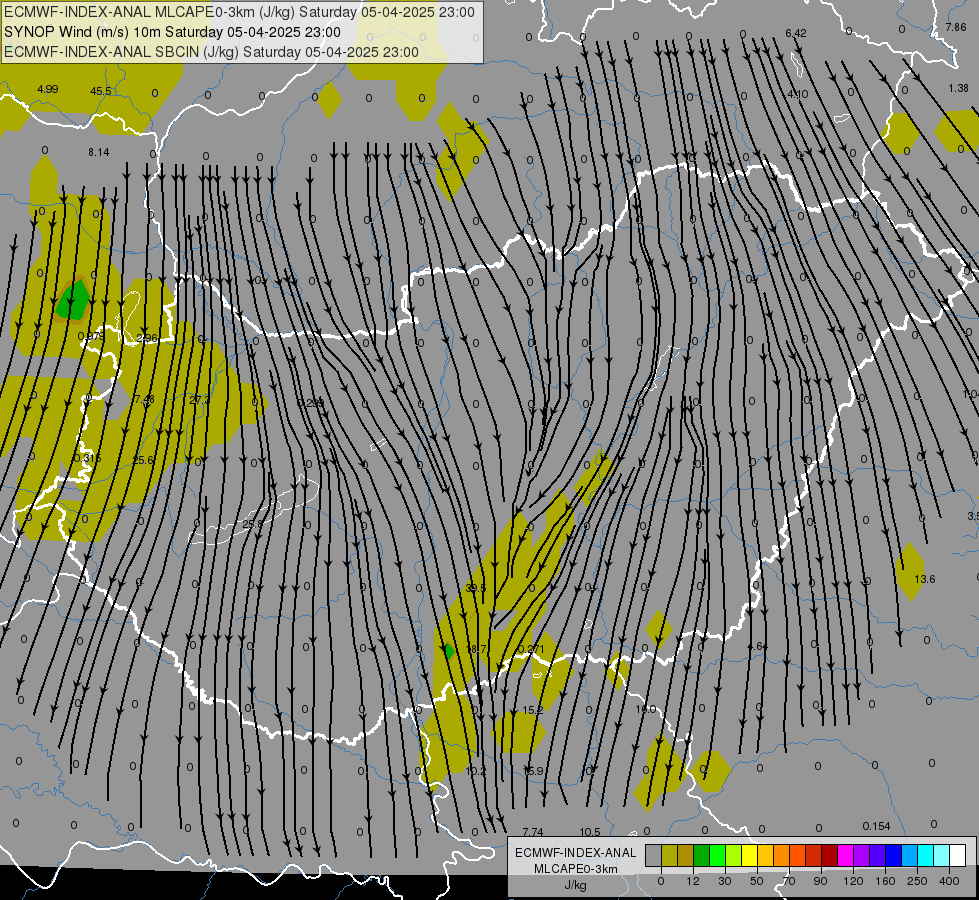This screenshot has height=900, width=979.
Task: Click the map value 27.7
Action: coord(200,400)
